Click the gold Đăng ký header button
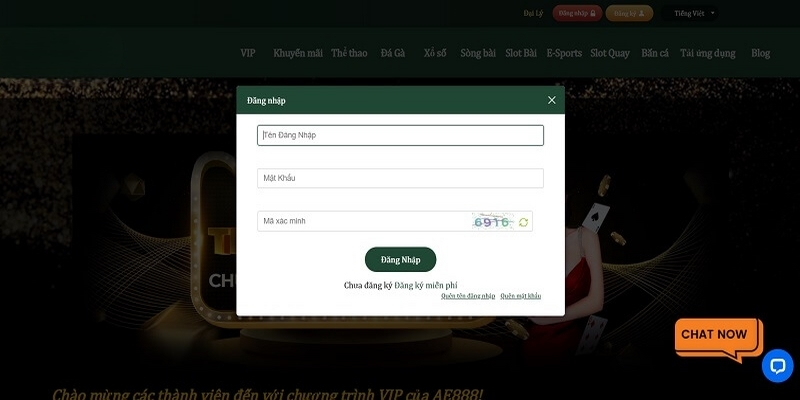 tap(629, 13)
